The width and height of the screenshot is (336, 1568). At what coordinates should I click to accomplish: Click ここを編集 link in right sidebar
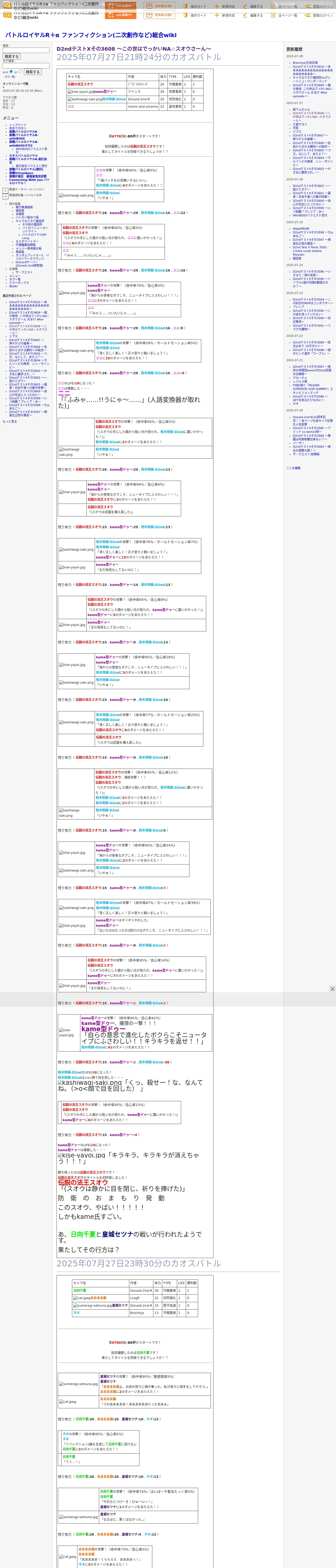pyautogui.click(x=293, y=468)
